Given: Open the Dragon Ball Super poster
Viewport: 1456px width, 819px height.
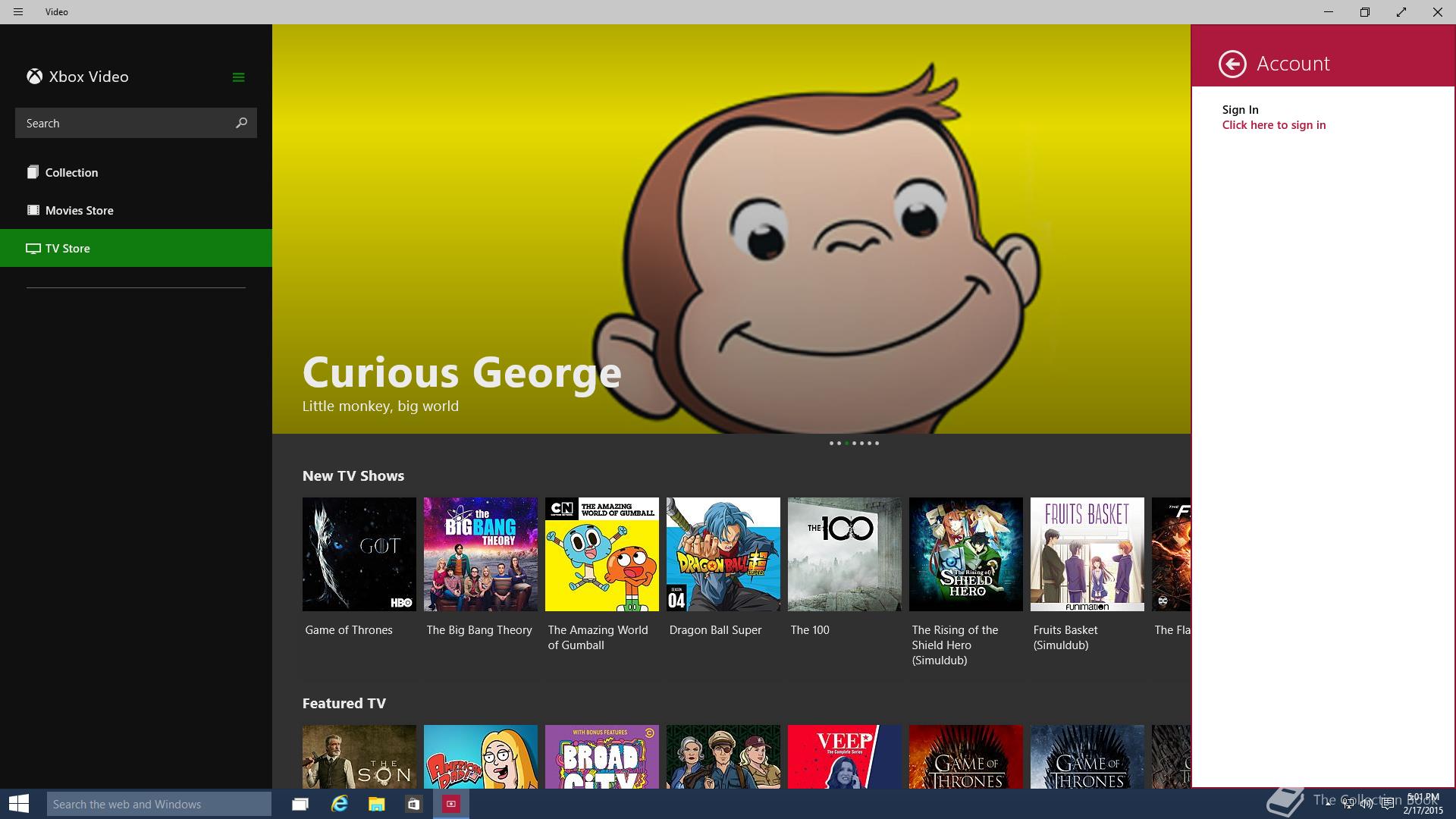Looking at the screenshot, I should click(723, 554).
